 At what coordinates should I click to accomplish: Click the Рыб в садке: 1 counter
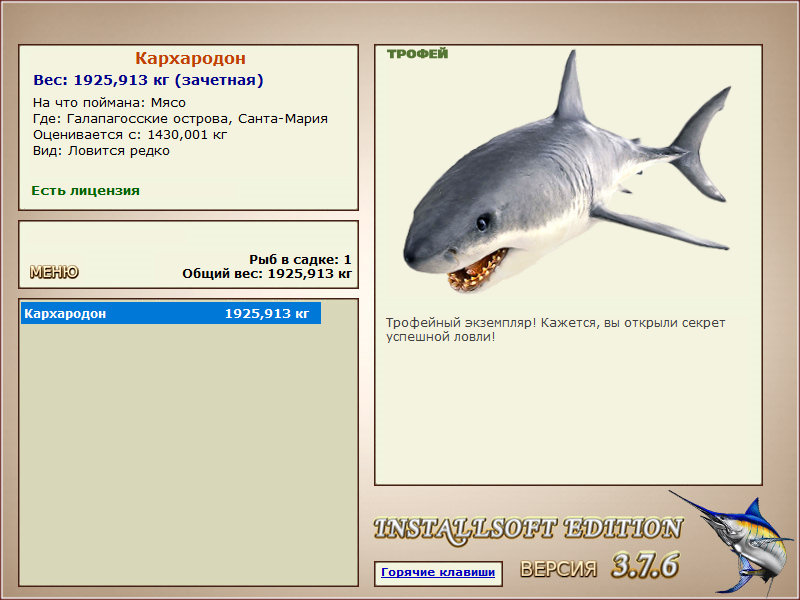point(300,259)
